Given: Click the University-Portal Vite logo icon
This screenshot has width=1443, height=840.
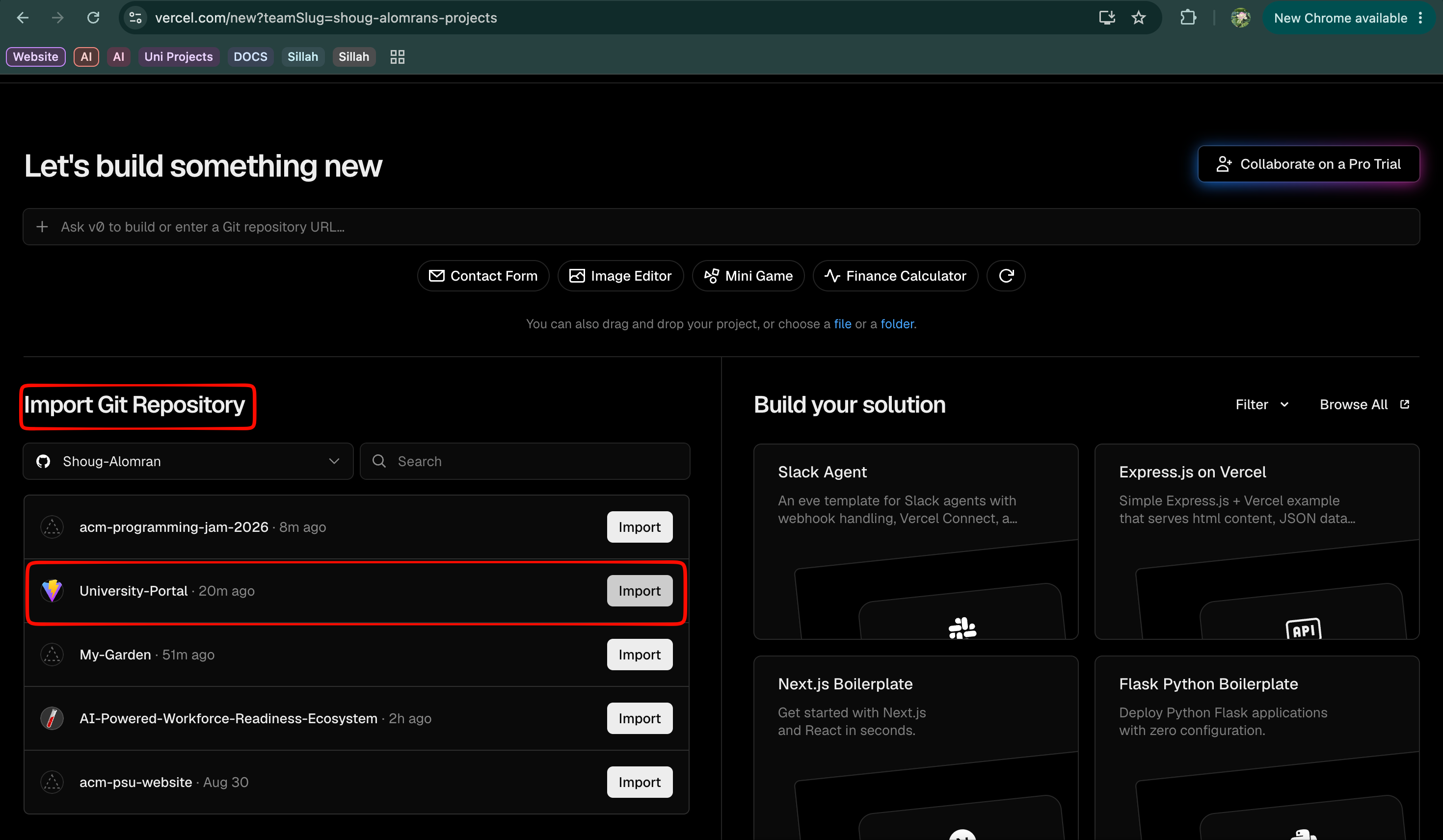Looking at the screenshot, I should click(x=52, y=590).
